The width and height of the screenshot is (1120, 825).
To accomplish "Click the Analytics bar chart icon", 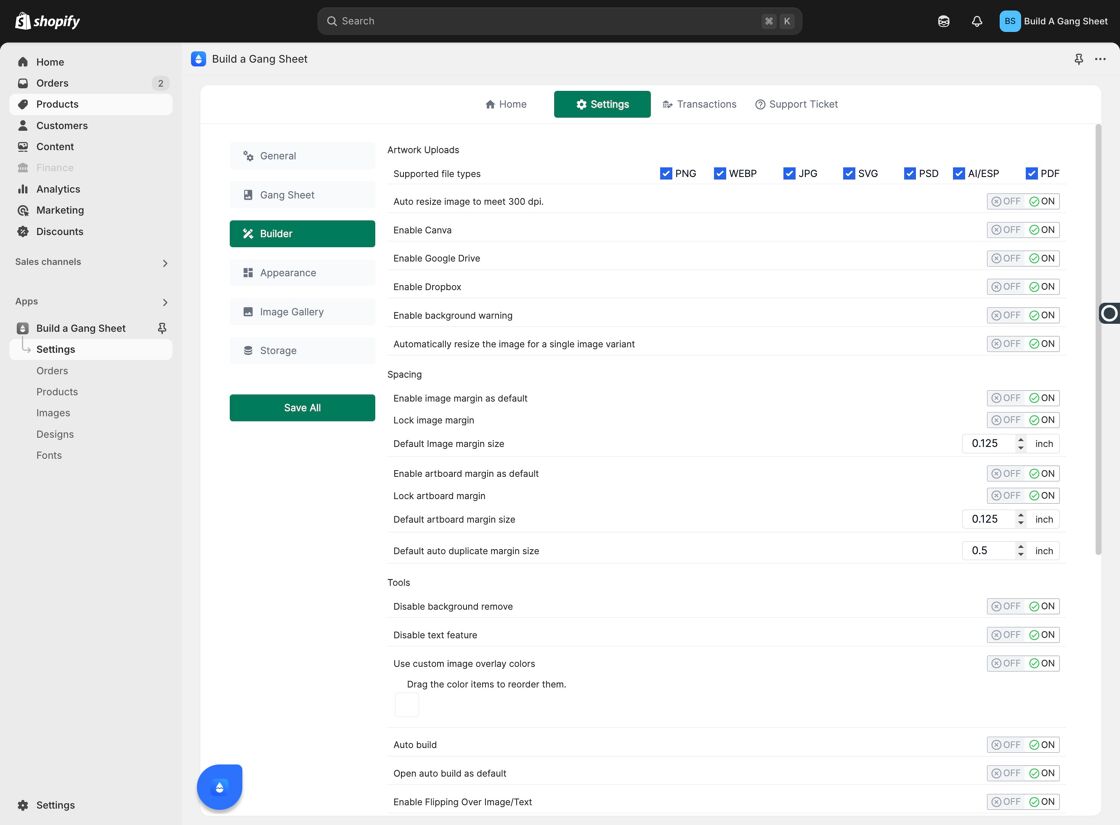I will point(23,189).
